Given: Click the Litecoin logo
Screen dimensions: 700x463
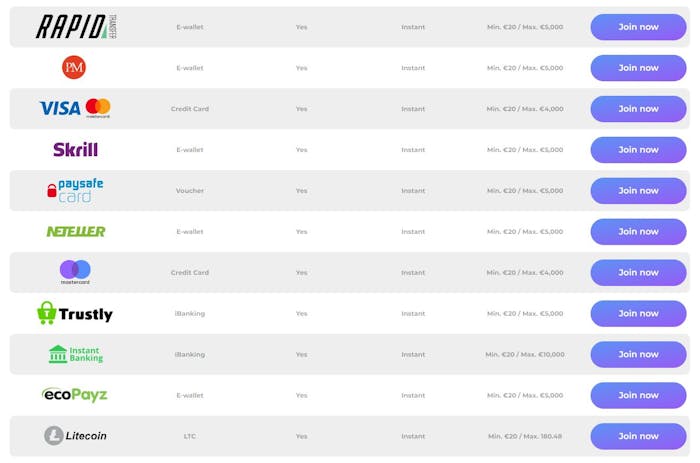Looking at the screenshot, I should (75, 436).
